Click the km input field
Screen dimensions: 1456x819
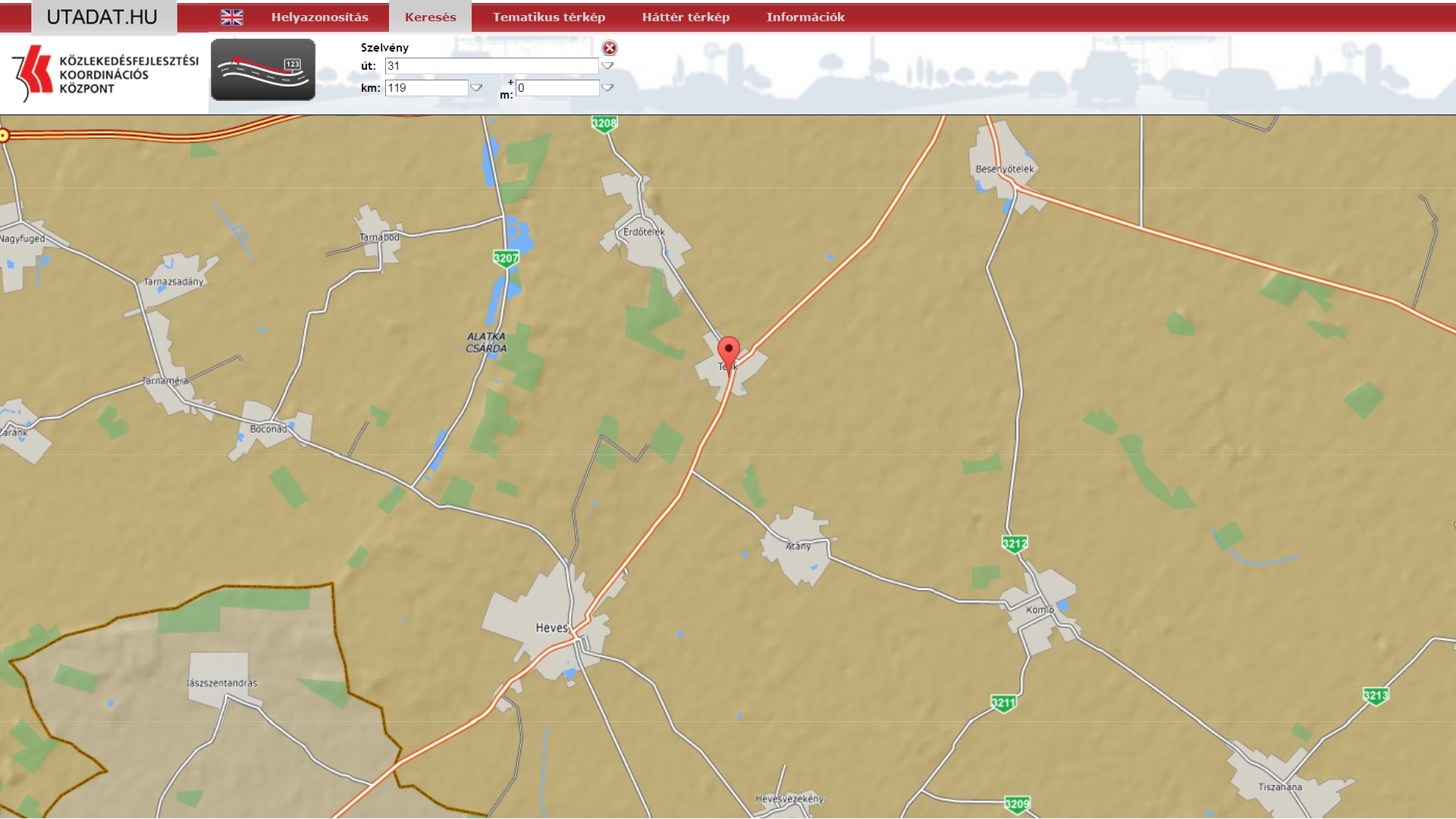coord(426,88)
